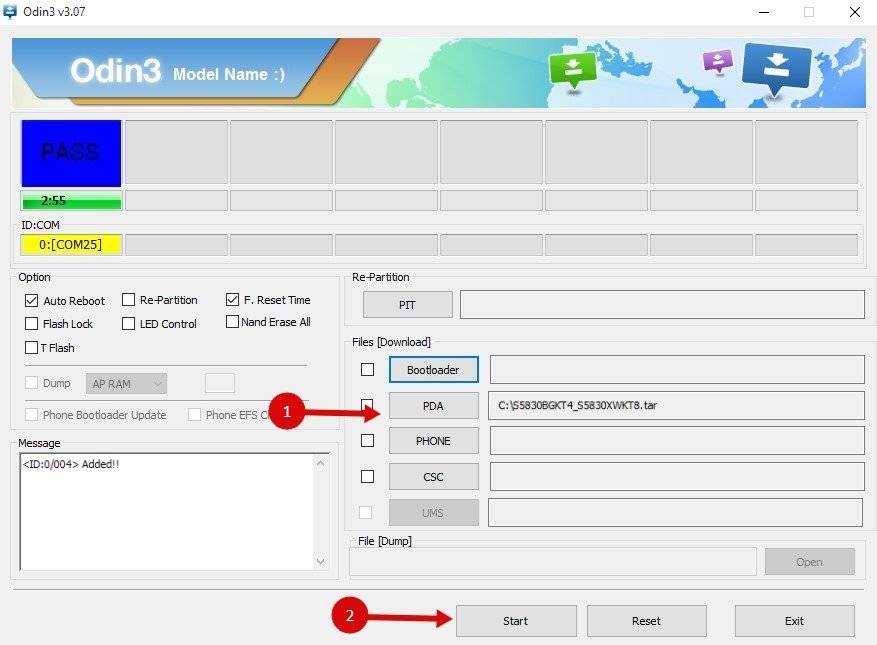Enable the Nand Erase All checkbox

point(232,322)
